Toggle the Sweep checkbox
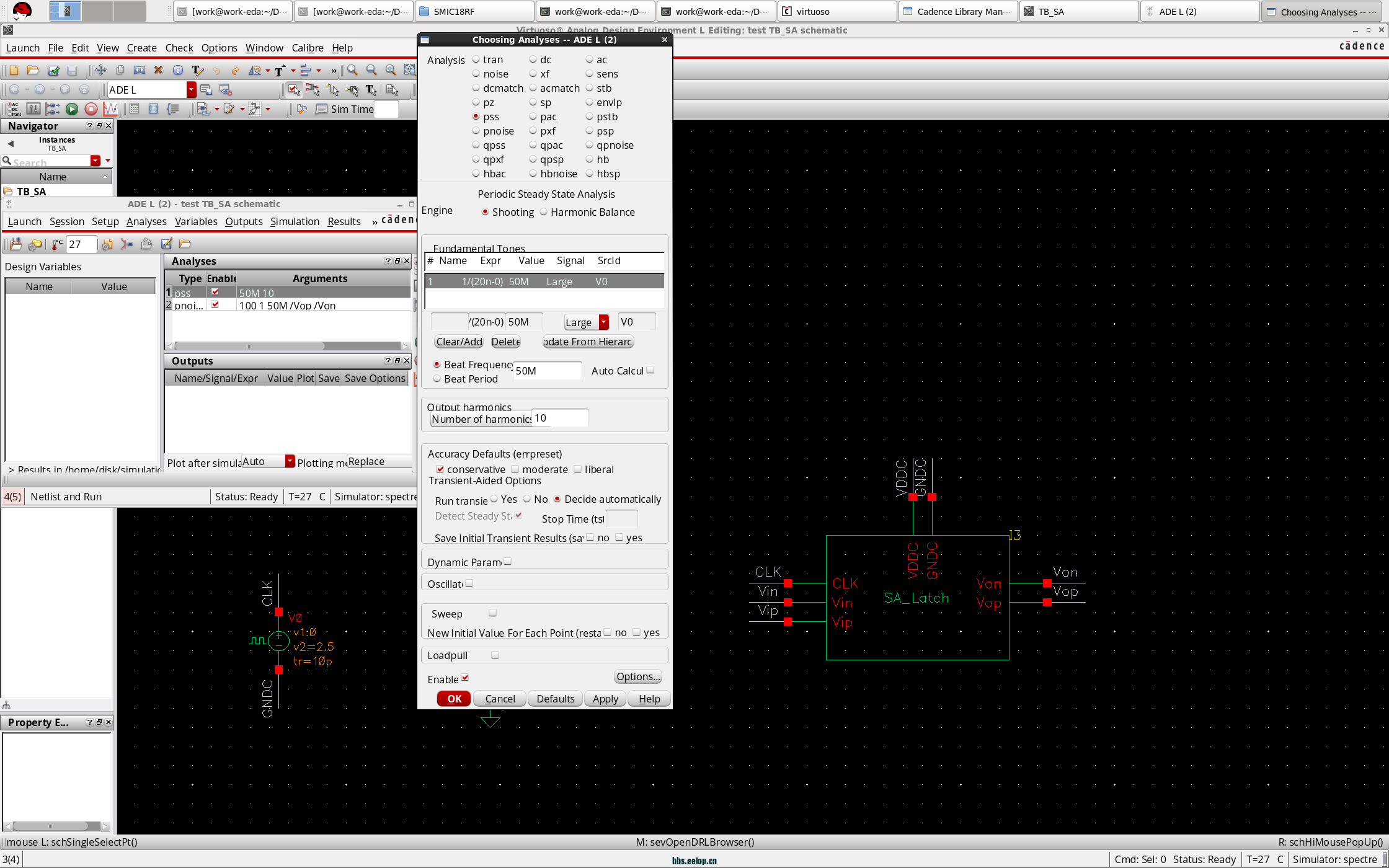1389x868 pixels. 493,613
